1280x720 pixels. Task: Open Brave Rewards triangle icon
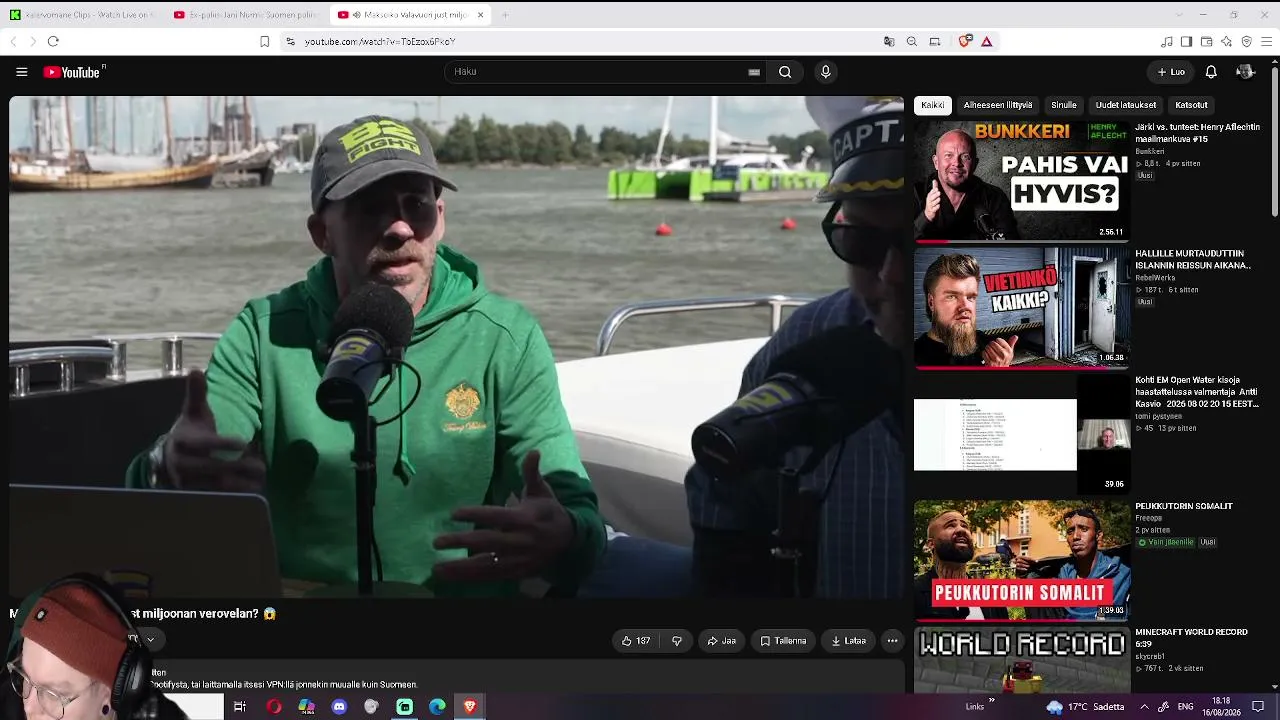986,41
